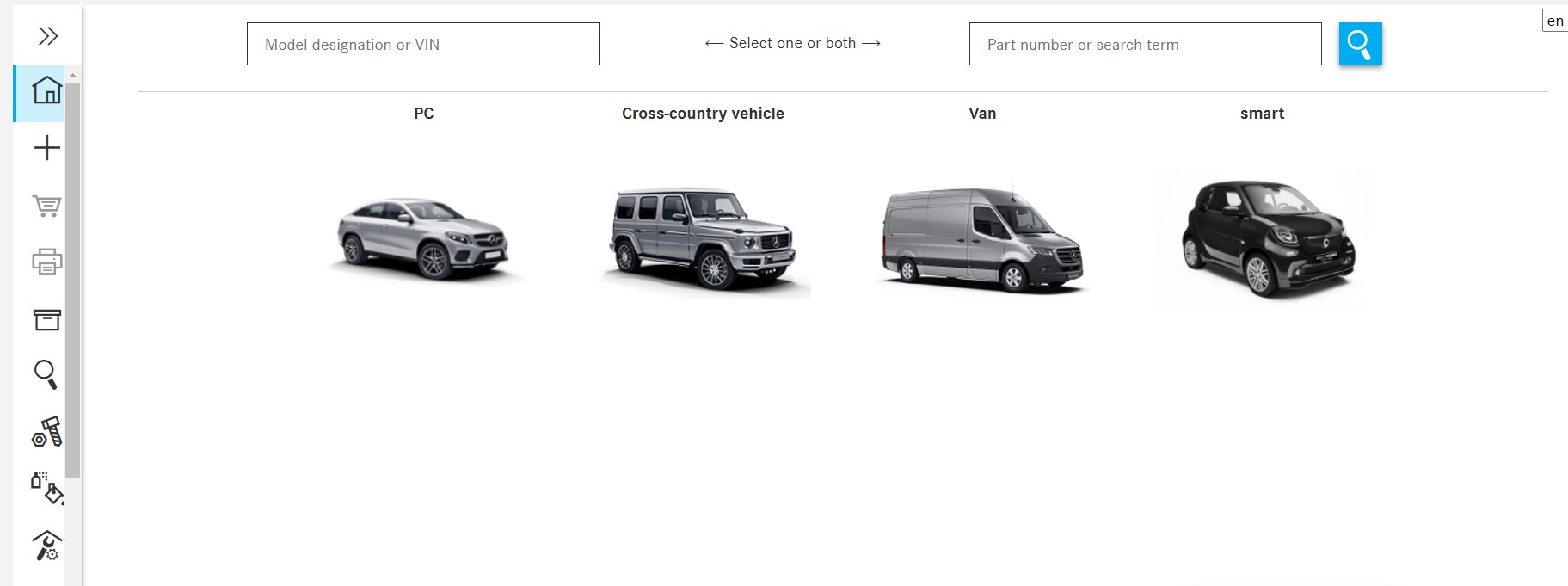Click the Cross-country vehicle label
This screenshot has width=1568, height=586.
click(703, 114)
